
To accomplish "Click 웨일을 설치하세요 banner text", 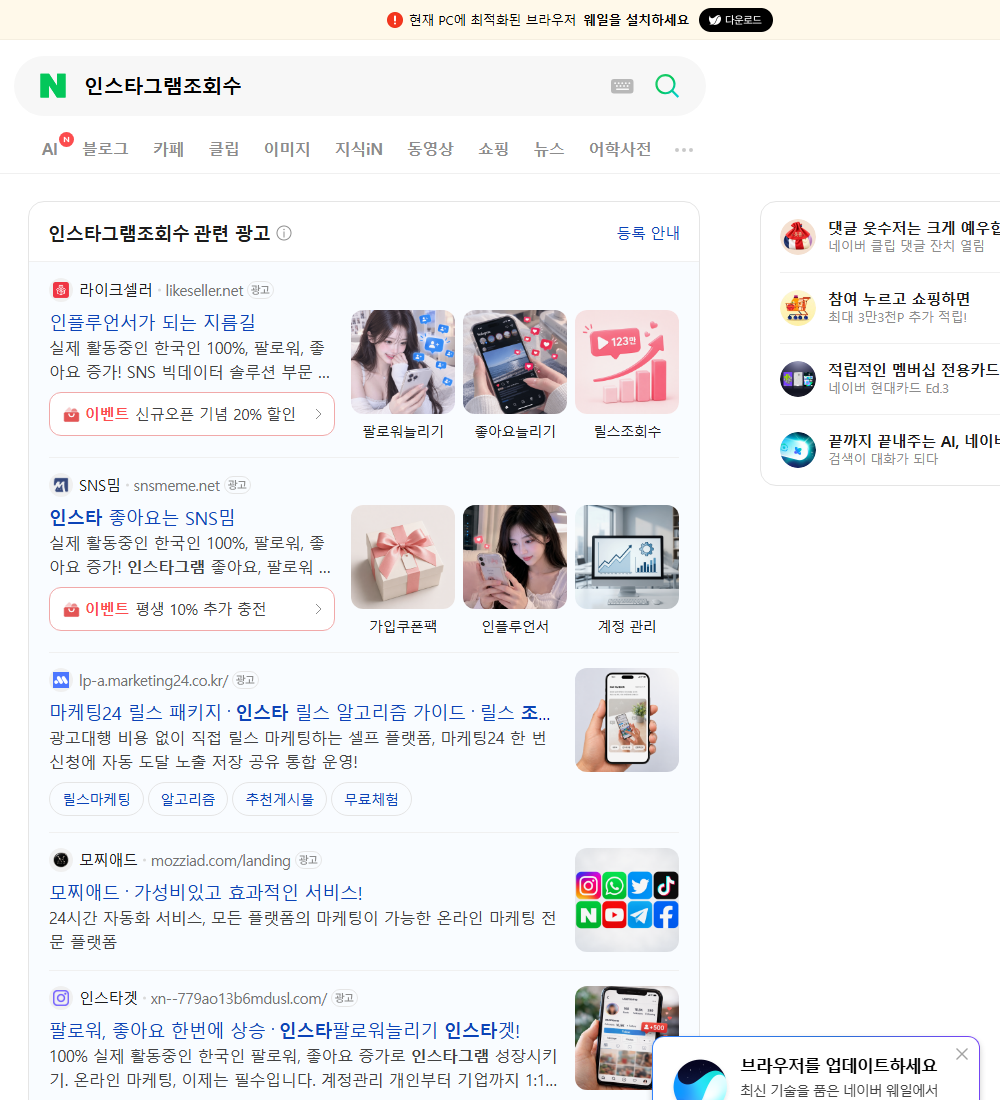I will point(636,20).
